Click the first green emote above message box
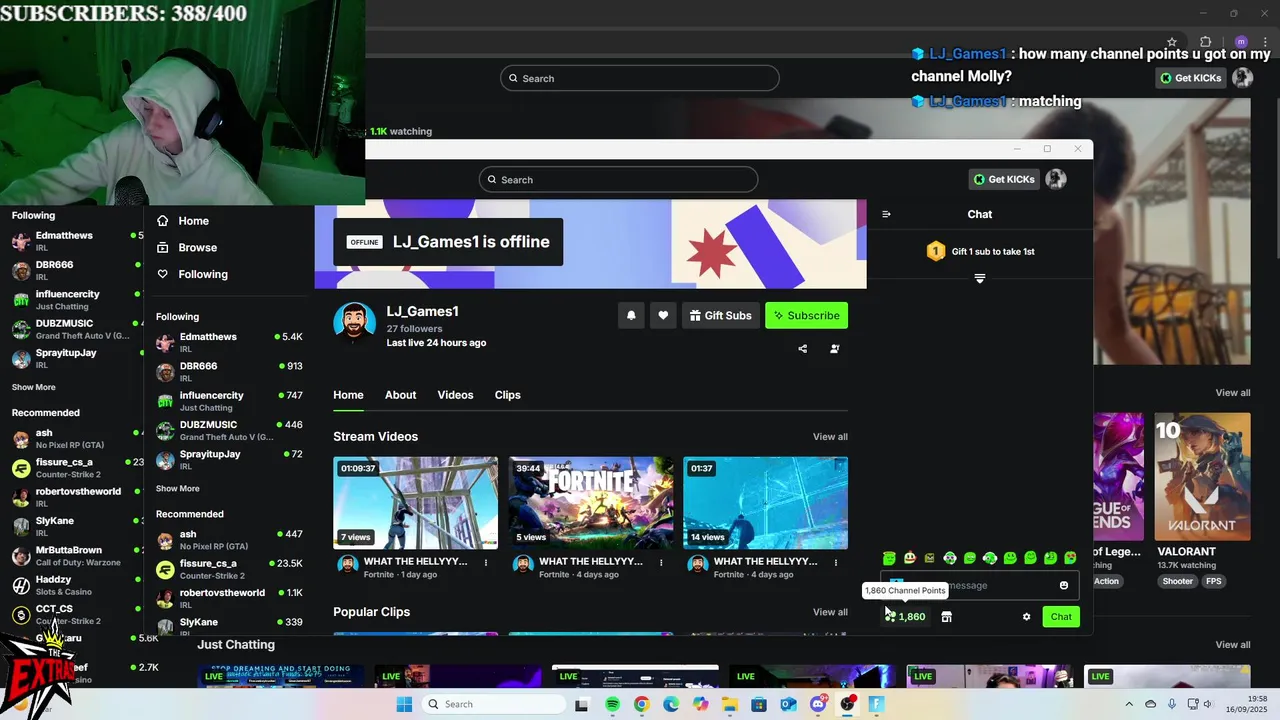Viewport: 1280px width, 720px height. tap(889, 558)
